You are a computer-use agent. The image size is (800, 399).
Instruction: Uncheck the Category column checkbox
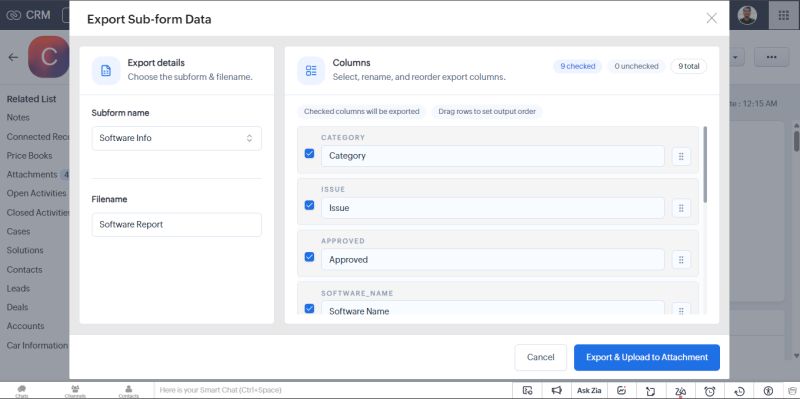point(309,153)
